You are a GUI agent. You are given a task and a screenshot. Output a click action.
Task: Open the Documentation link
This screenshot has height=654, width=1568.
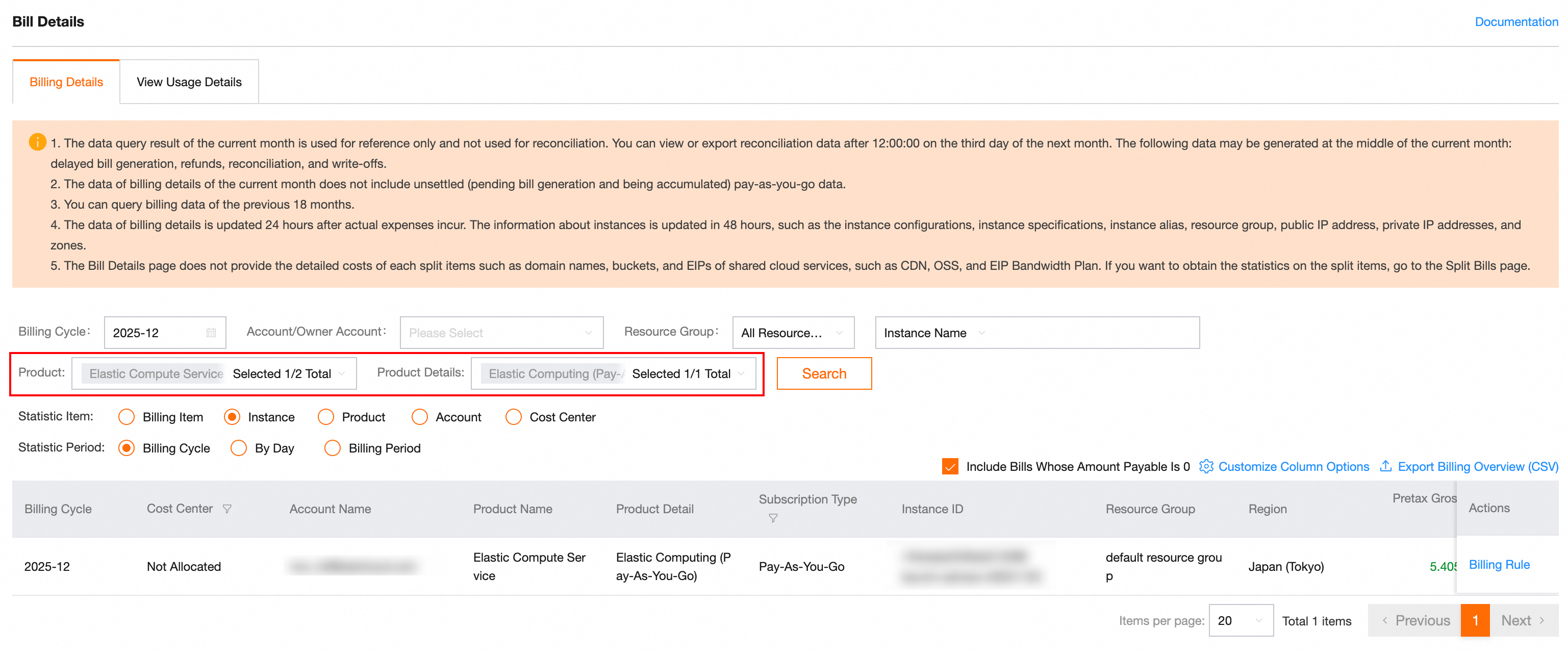coord(1515,21)
